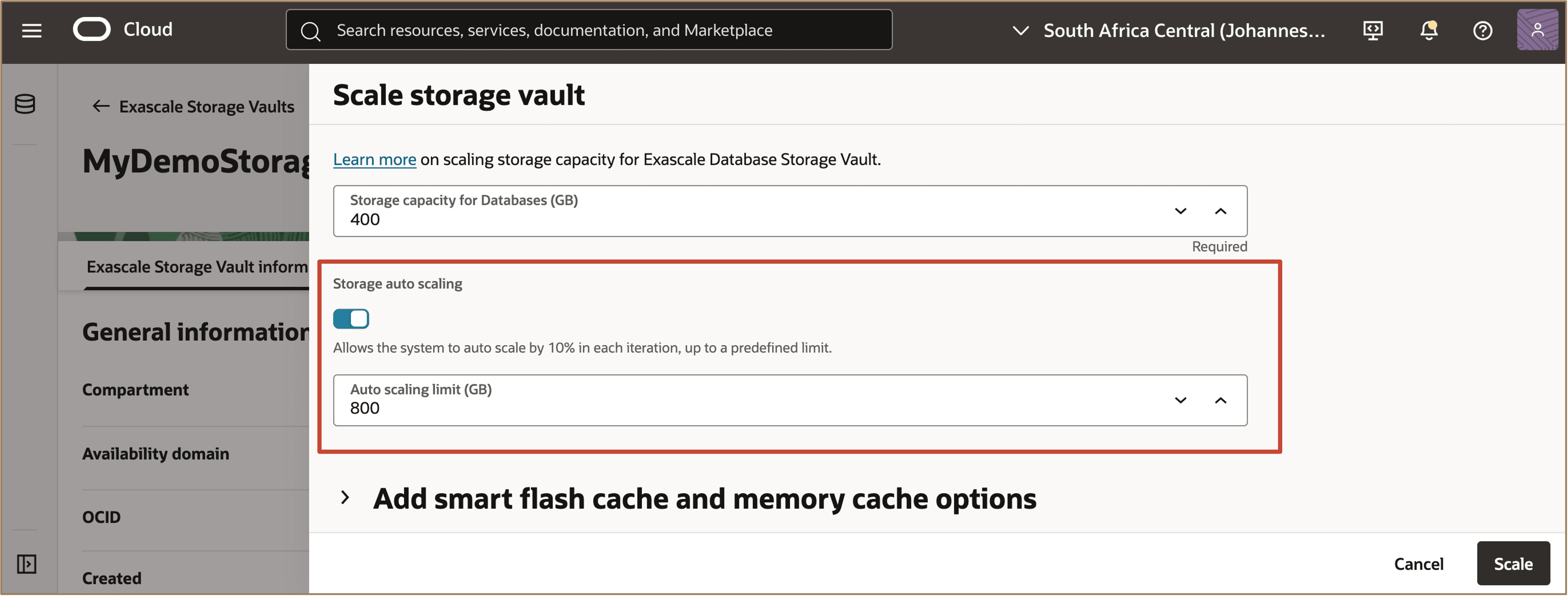Open the notifications bell
The width and height of the screenshot is (1568, 596).
tap(1428, 30)
